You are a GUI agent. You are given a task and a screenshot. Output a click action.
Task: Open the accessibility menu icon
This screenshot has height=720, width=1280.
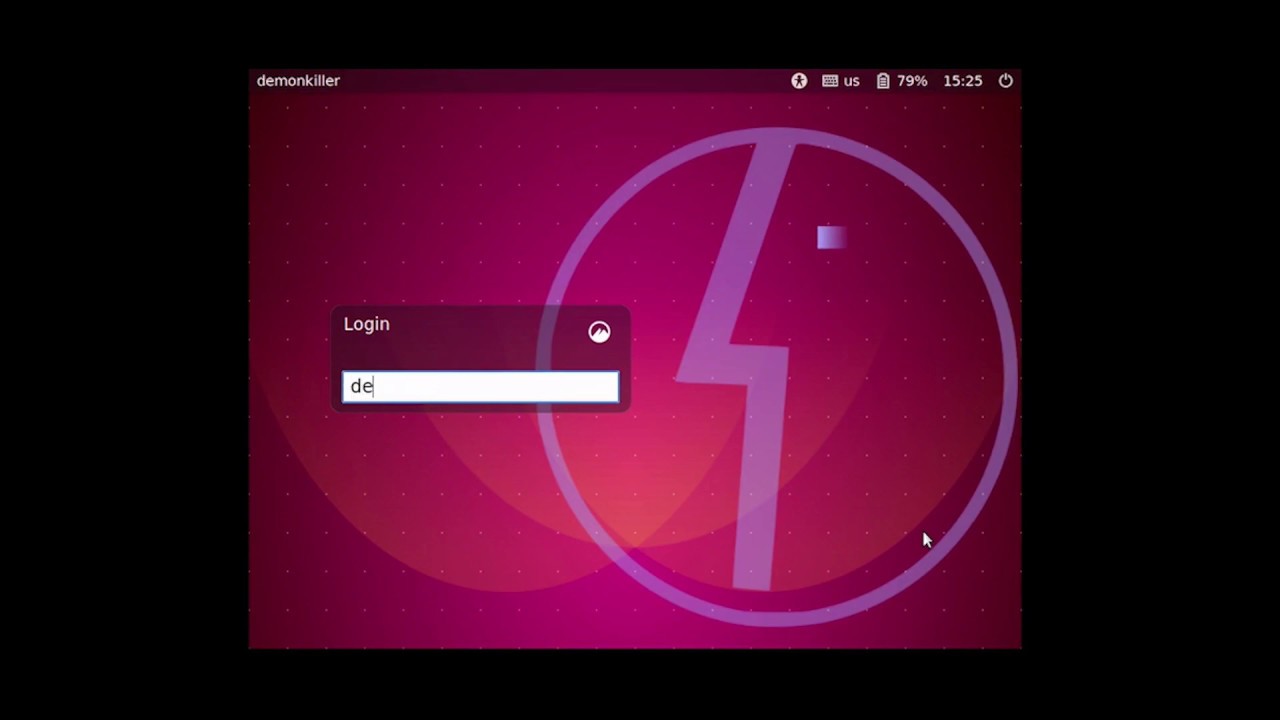click(799, 81)
